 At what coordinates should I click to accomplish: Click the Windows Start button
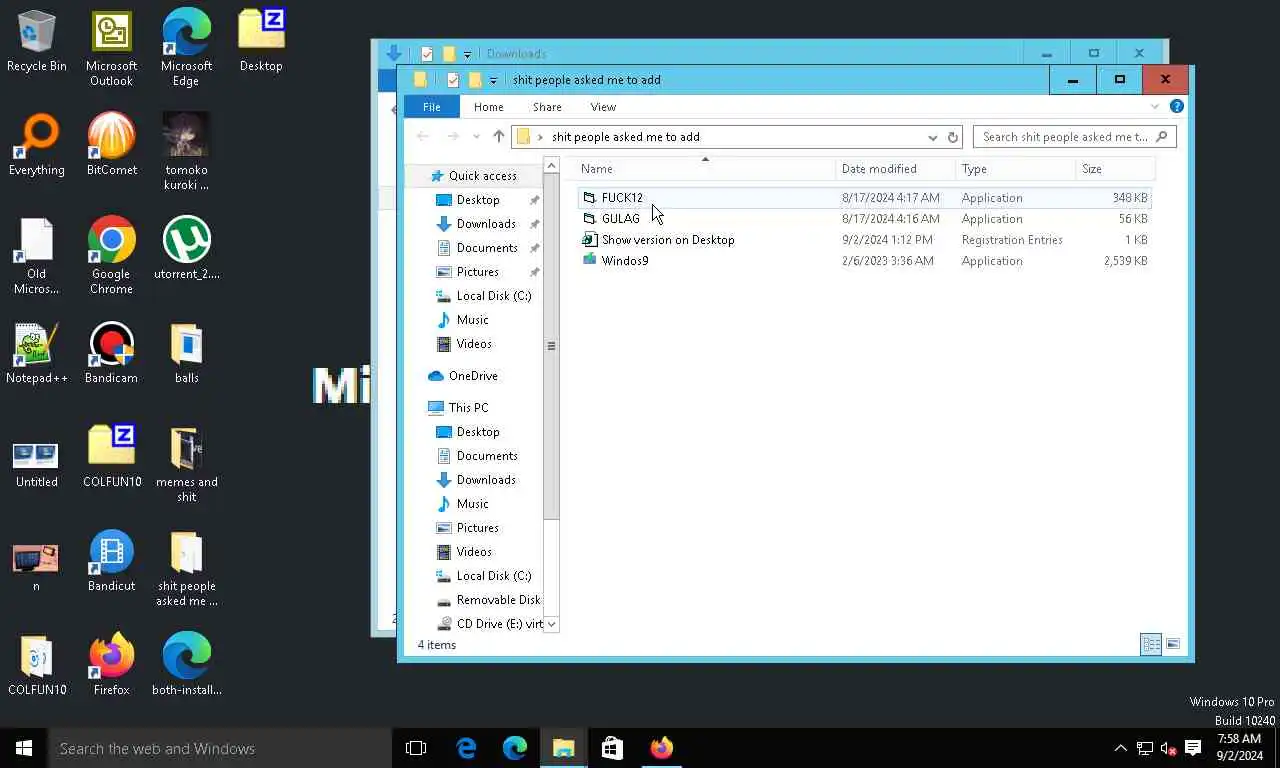(x=24, y=748)
